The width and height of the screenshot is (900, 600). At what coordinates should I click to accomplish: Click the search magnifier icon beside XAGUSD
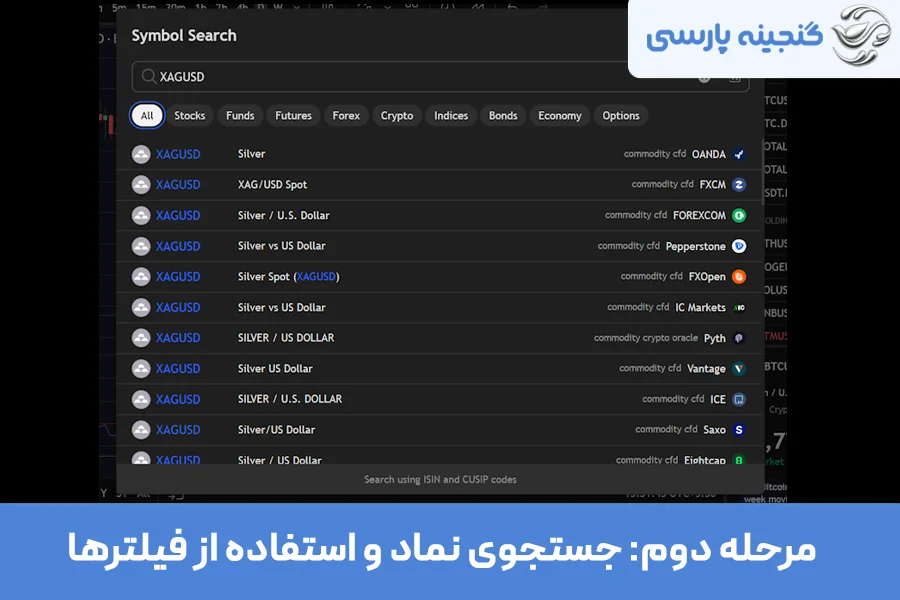[149, 76]
